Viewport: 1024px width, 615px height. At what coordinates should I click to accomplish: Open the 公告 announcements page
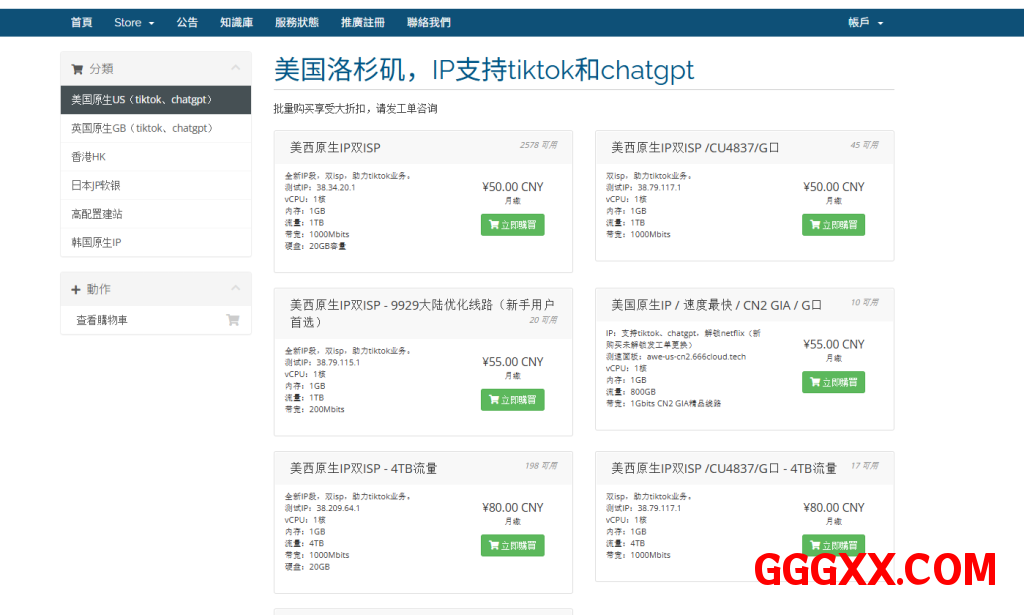tap(187, 22)
